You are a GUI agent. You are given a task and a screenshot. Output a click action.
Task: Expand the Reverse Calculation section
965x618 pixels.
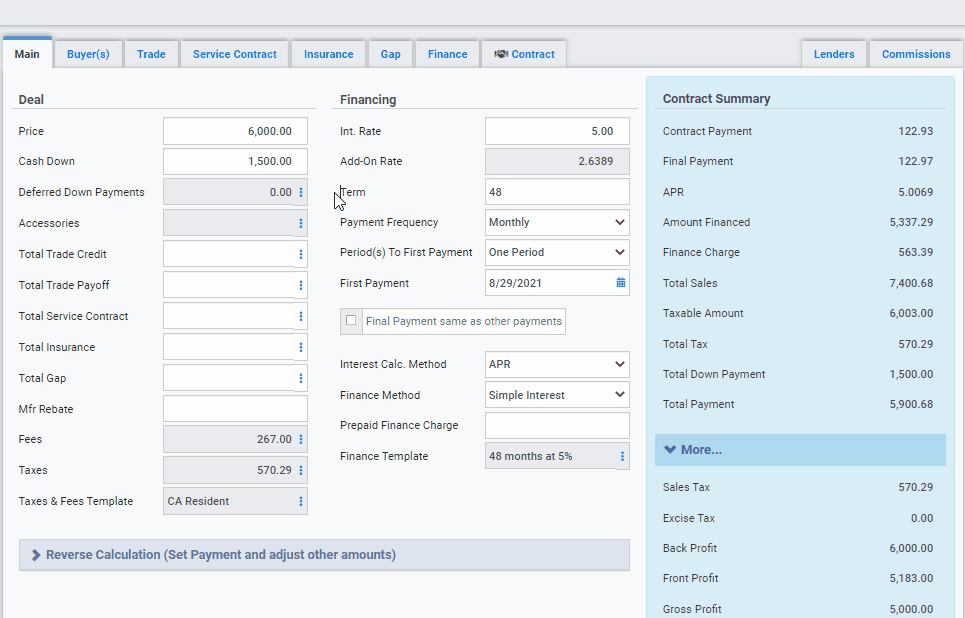[x=323, y=555]
